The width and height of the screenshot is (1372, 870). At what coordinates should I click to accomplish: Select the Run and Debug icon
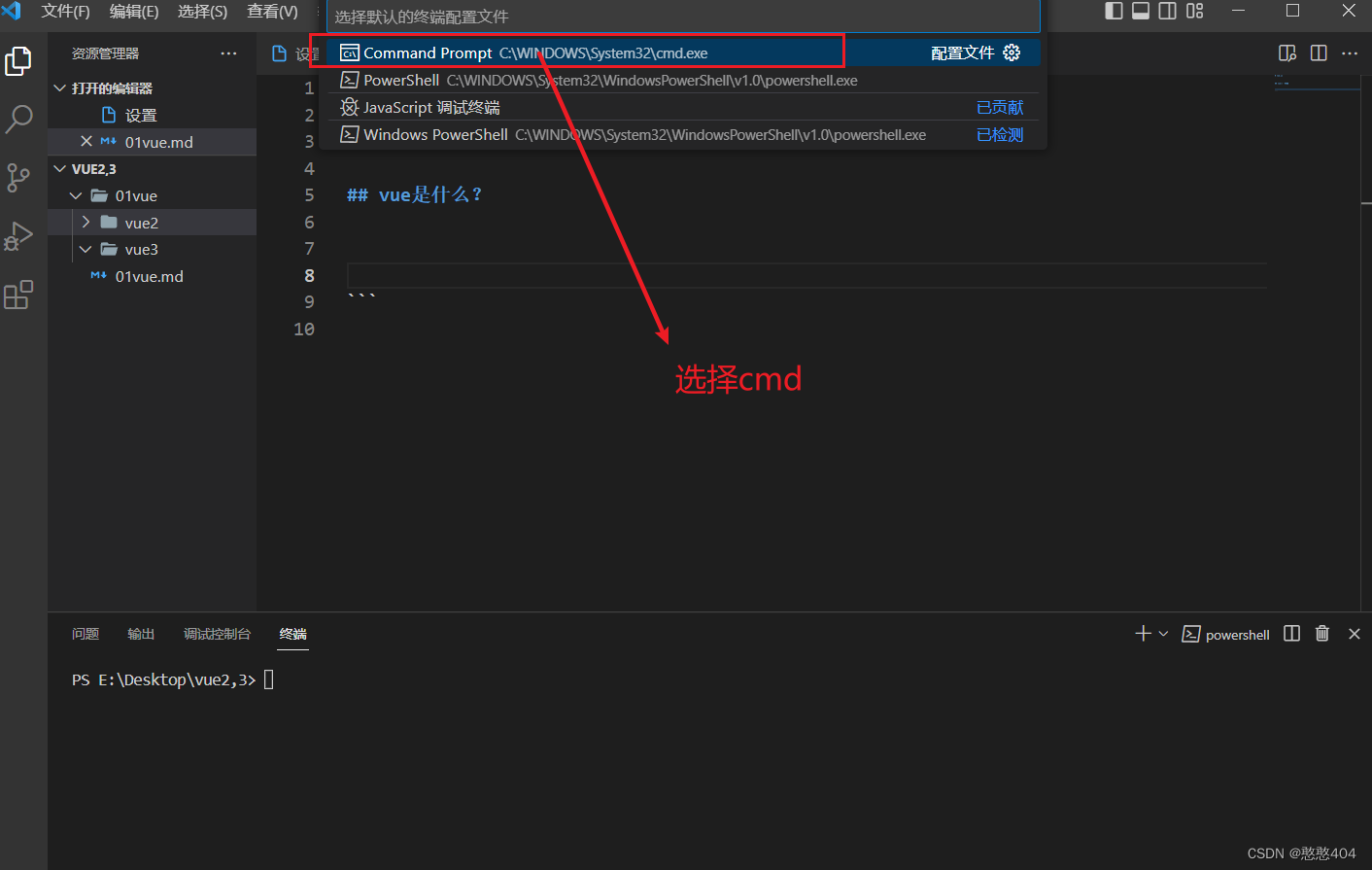[19, 235]
